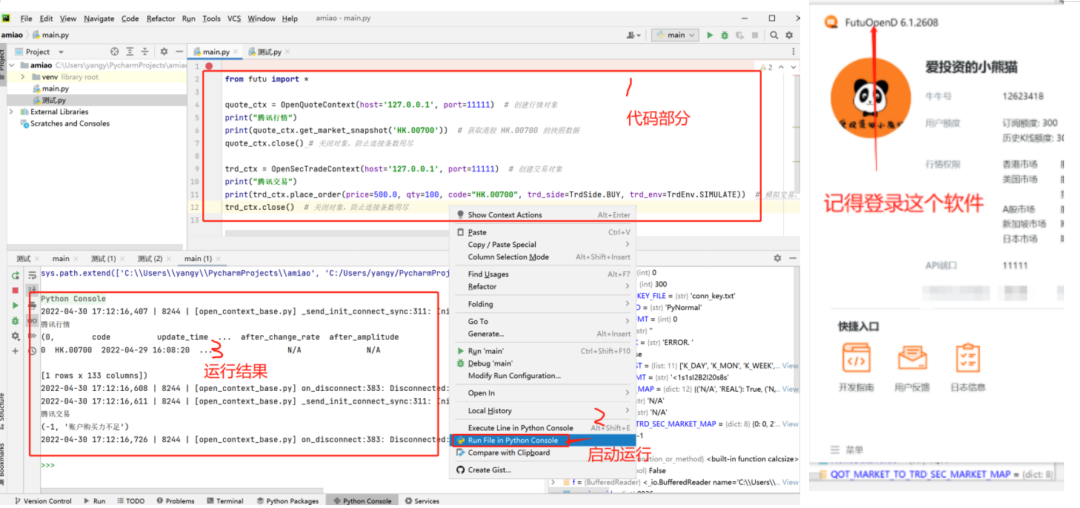1080x508 pixels.
Task: Open console settings gear icon
Action: [15, 336]
